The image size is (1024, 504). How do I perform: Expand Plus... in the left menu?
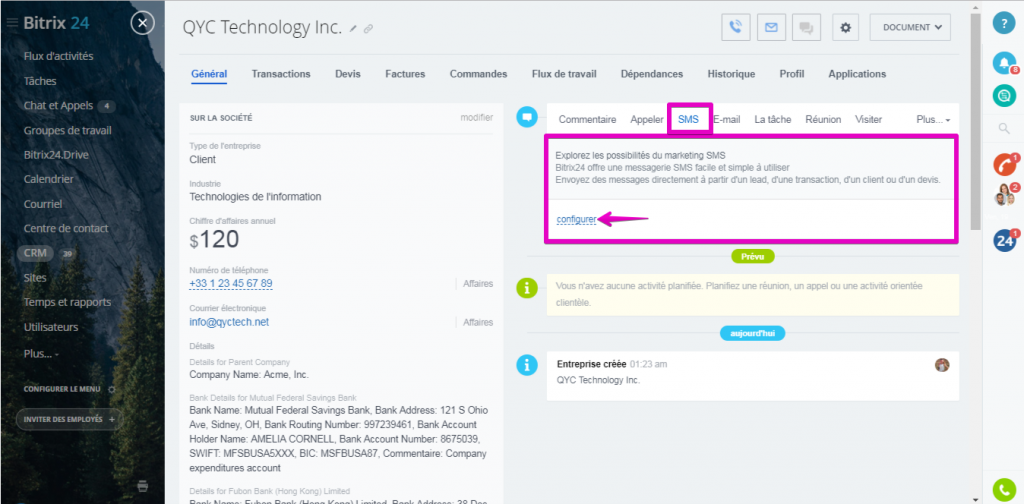tap(40, 354)
